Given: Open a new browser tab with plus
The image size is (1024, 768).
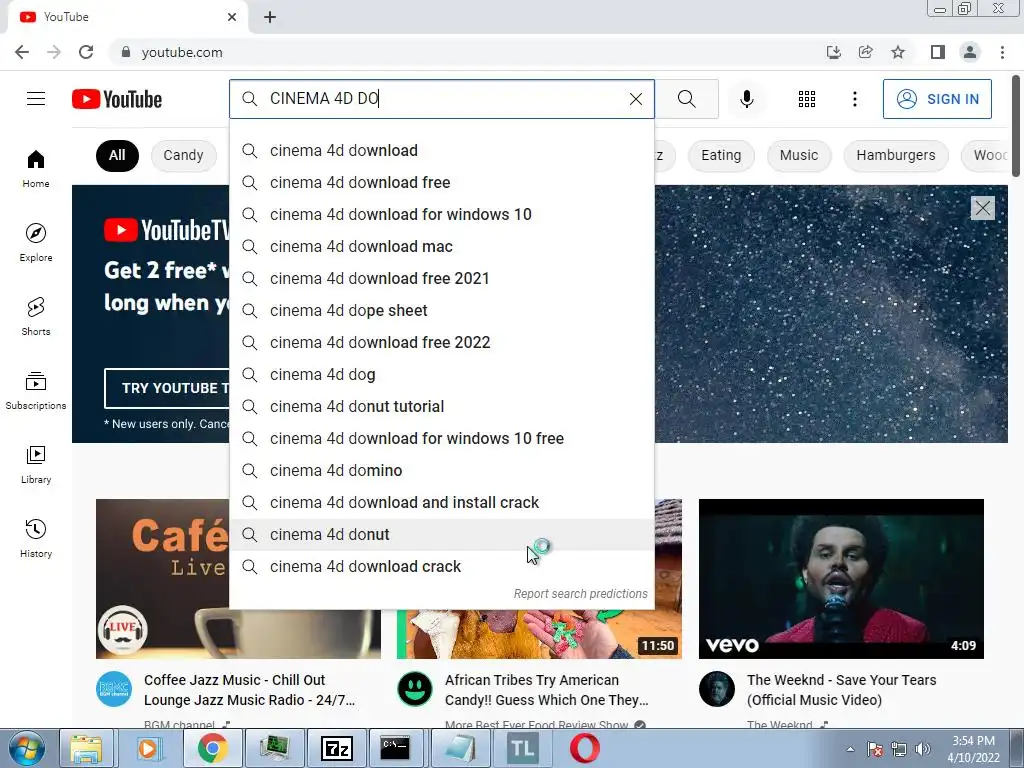Looking at the screenshot, I should [x=270, y=17].
